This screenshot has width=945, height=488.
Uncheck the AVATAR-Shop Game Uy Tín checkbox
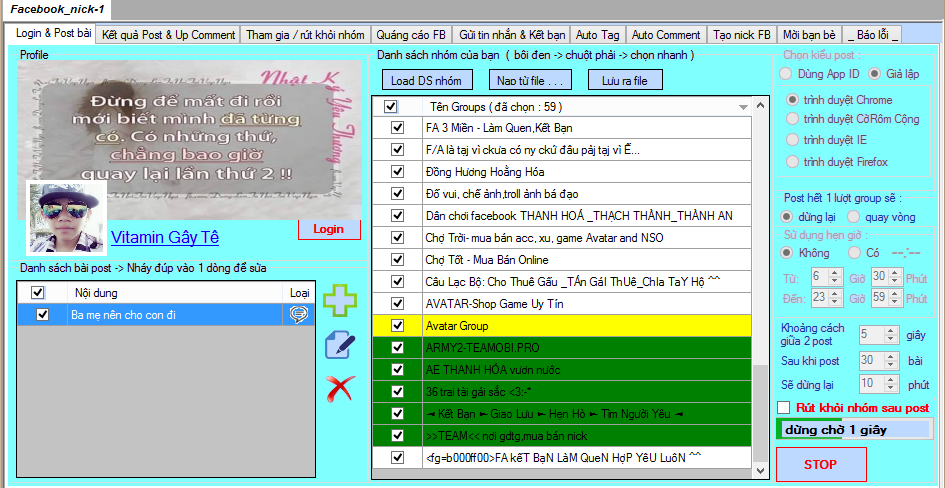click(397, 304)
